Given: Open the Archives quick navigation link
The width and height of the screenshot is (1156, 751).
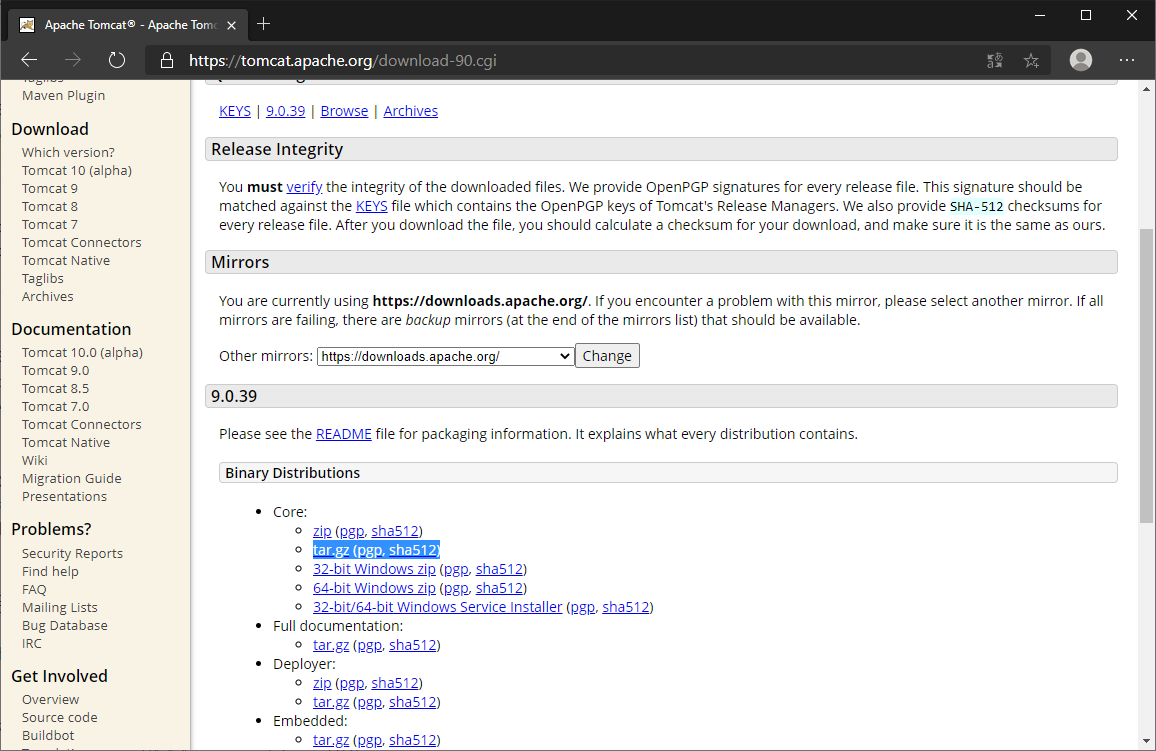Looking at the screenshot, I should pos(411,111).
